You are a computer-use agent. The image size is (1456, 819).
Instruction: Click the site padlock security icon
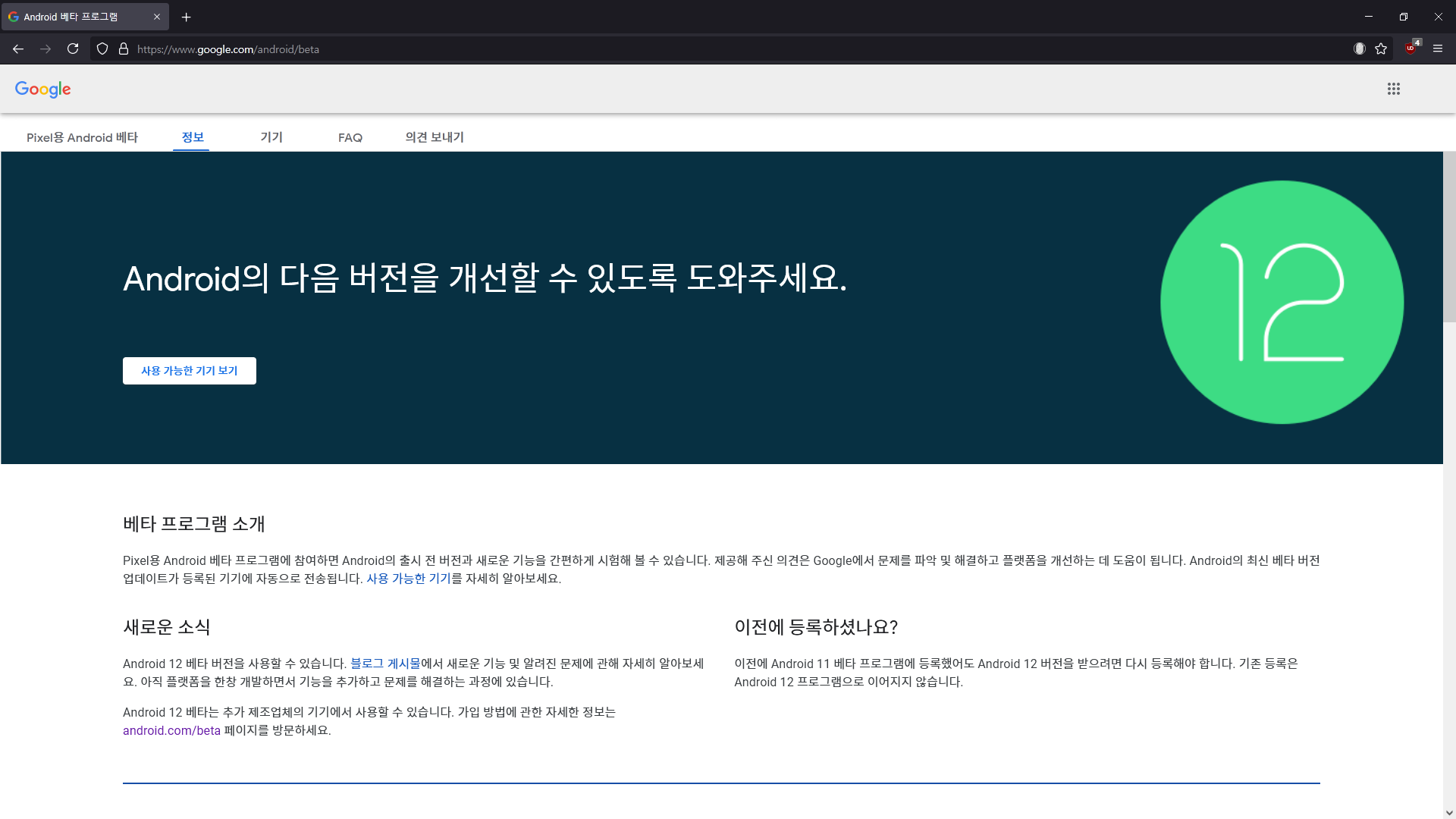[124, 49]
